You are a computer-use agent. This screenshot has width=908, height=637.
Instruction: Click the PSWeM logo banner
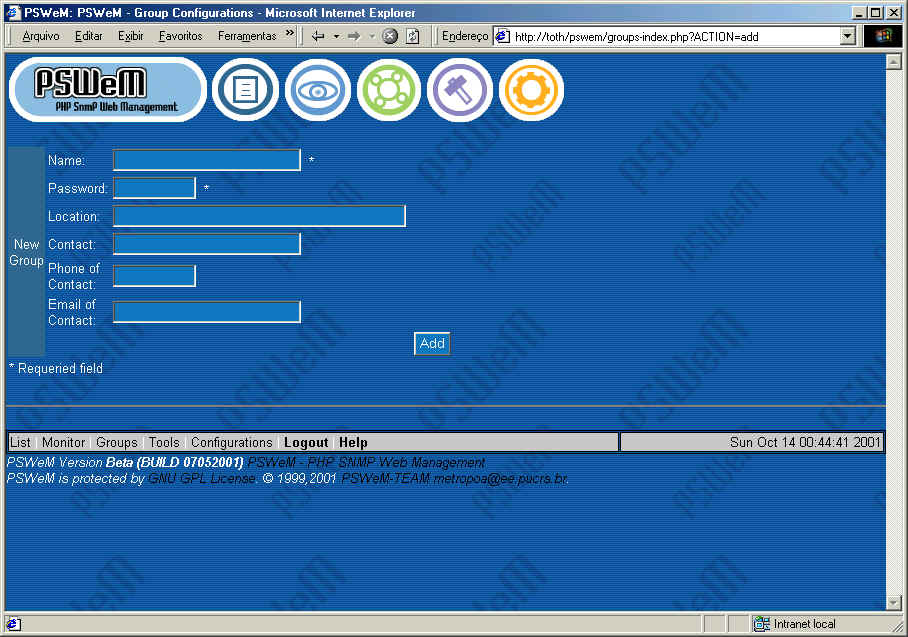[107, 90]
